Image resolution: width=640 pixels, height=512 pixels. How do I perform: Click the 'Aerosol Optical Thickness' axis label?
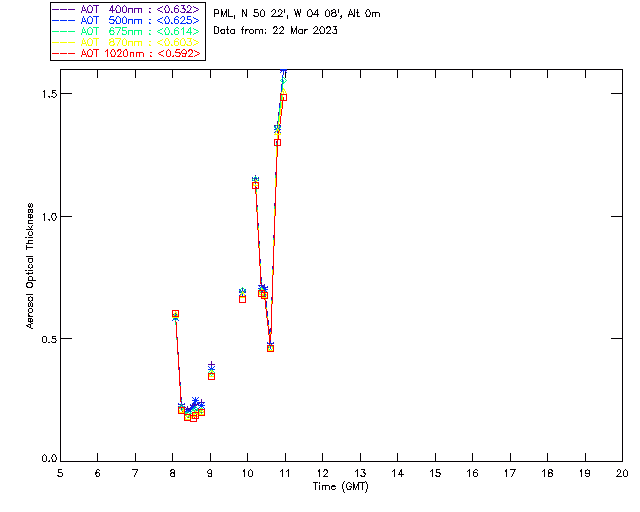click(30, 266)
